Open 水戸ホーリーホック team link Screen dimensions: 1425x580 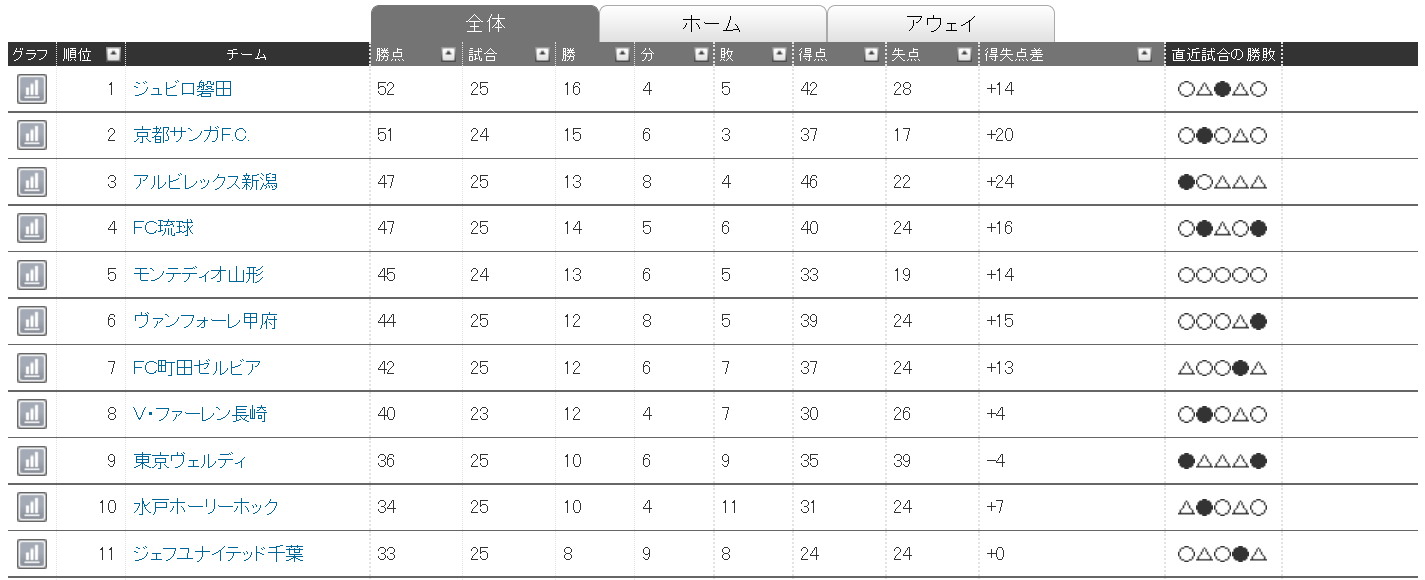206,507
